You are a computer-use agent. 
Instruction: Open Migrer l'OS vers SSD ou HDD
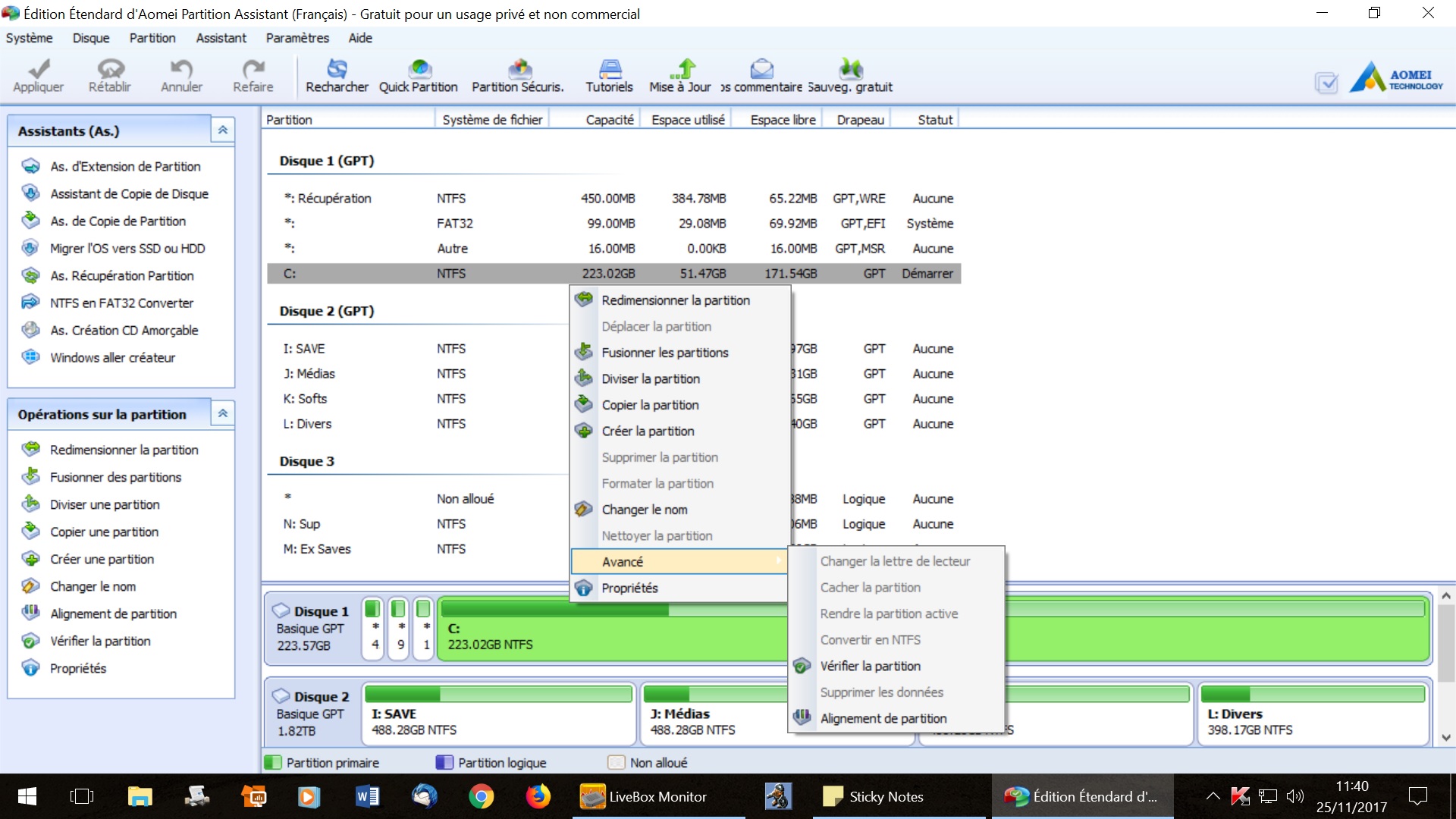[127, 248]
